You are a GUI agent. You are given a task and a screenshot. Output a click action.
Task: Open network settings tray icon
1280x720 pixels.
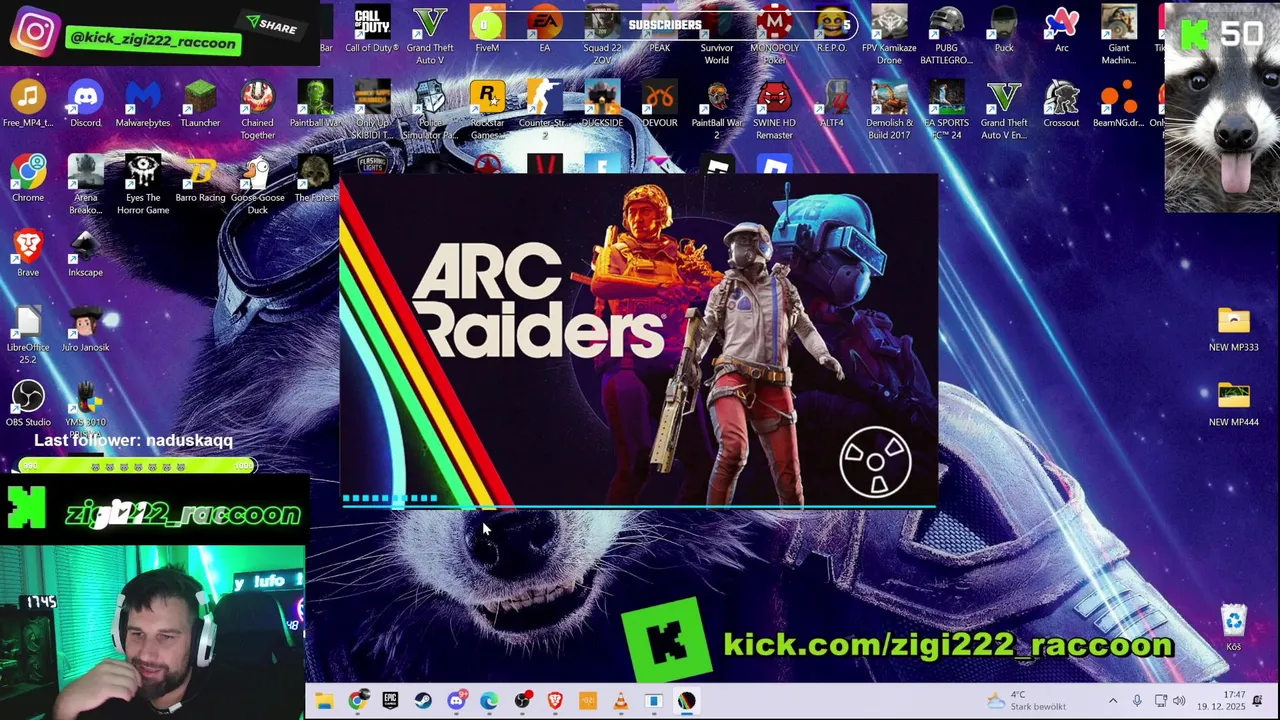pos(1160,701)
